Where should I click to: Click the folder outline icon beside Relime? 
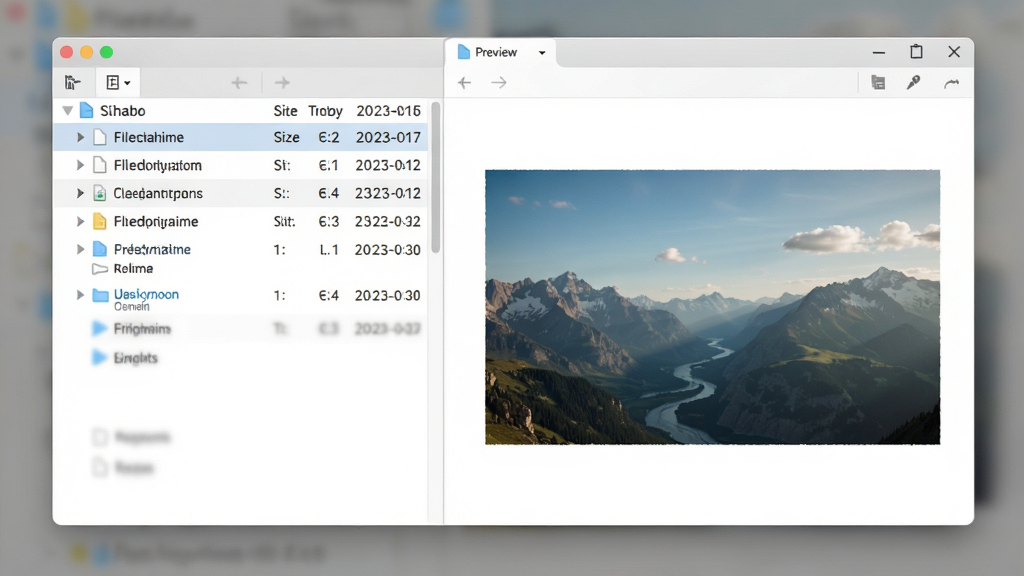(100, 268)
